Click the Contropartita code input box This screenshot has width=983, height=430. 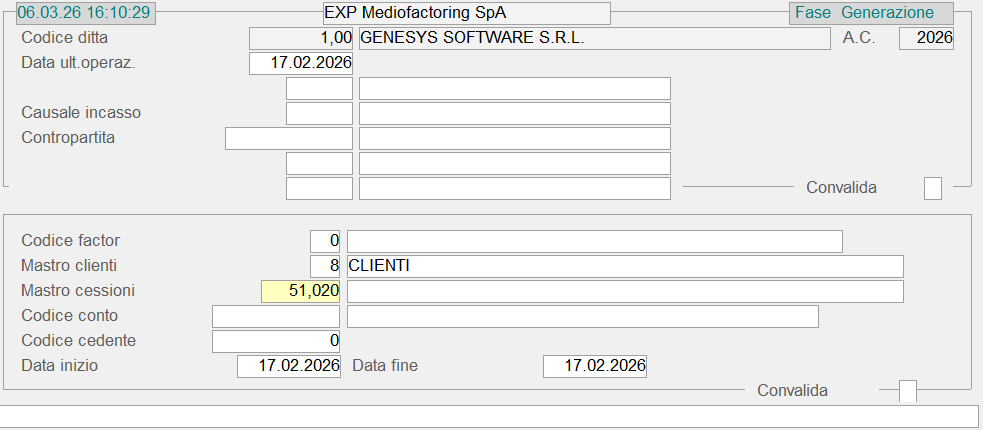click(289, 139)
